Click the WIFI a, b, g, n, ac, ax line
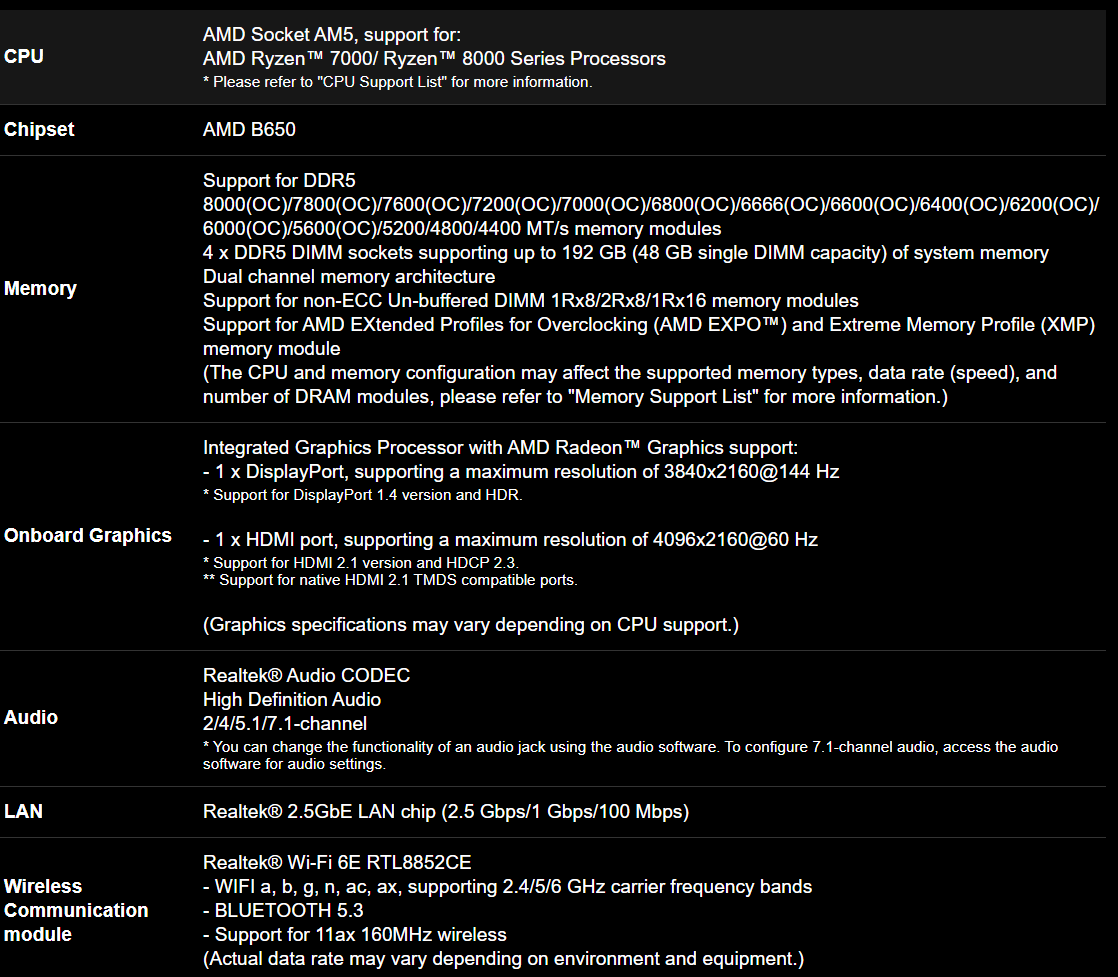This screenshot has height=977, width=1118. [x=507, y=886]
